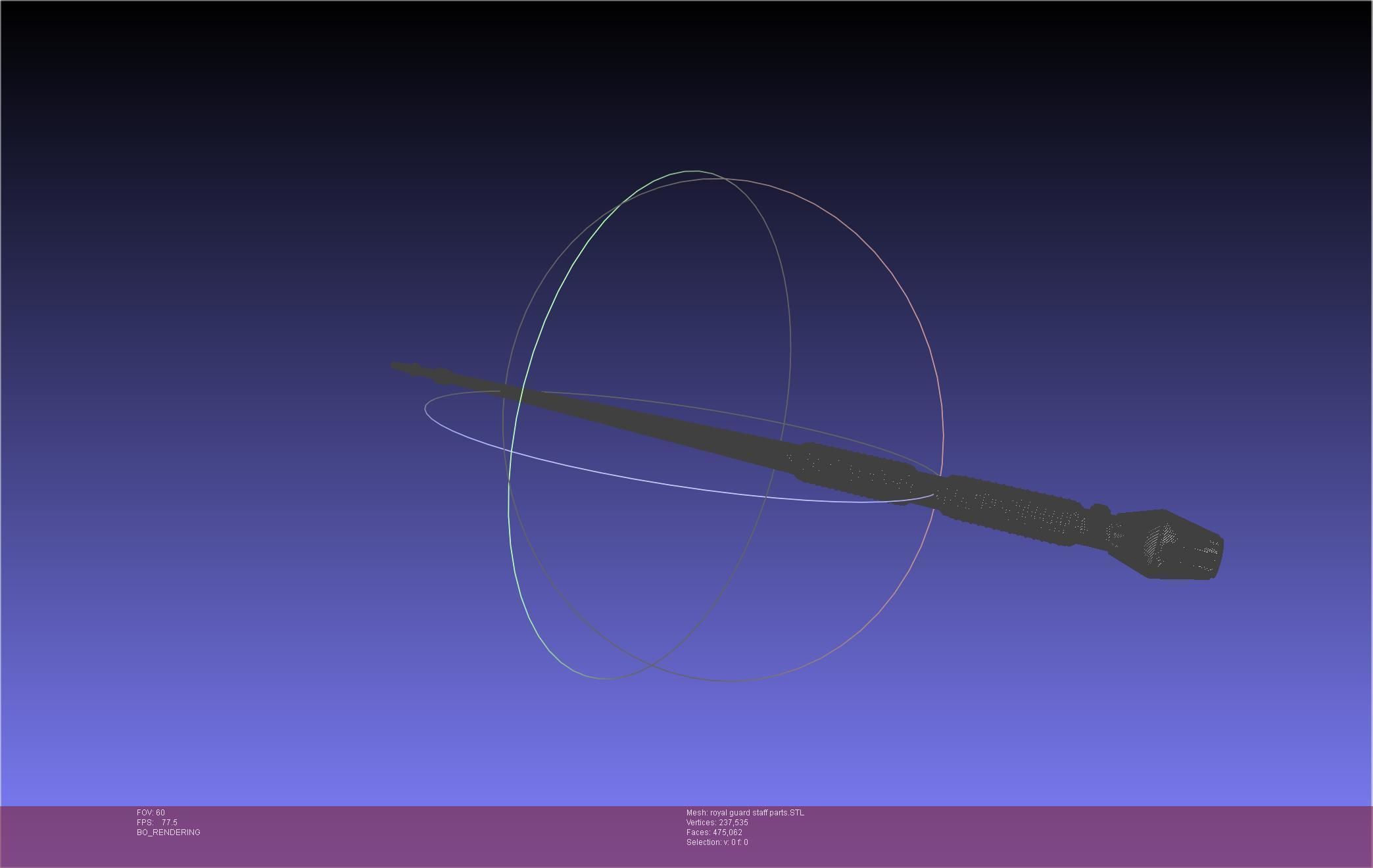1373x868 pixels.
Task: Click the thin pointed tip of the staff
Action: [x=396, y=365]
